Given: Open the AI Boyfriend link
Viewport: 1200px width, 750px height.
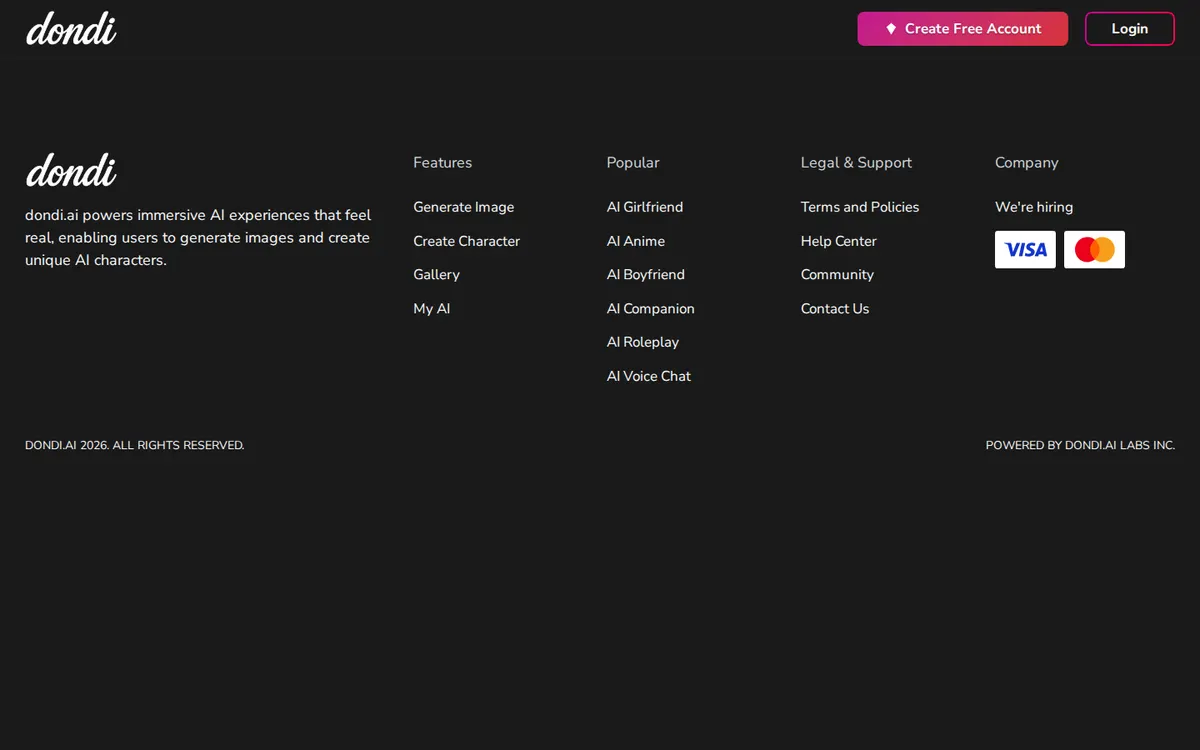Looking at the screenshot, I should pos(646,274).
